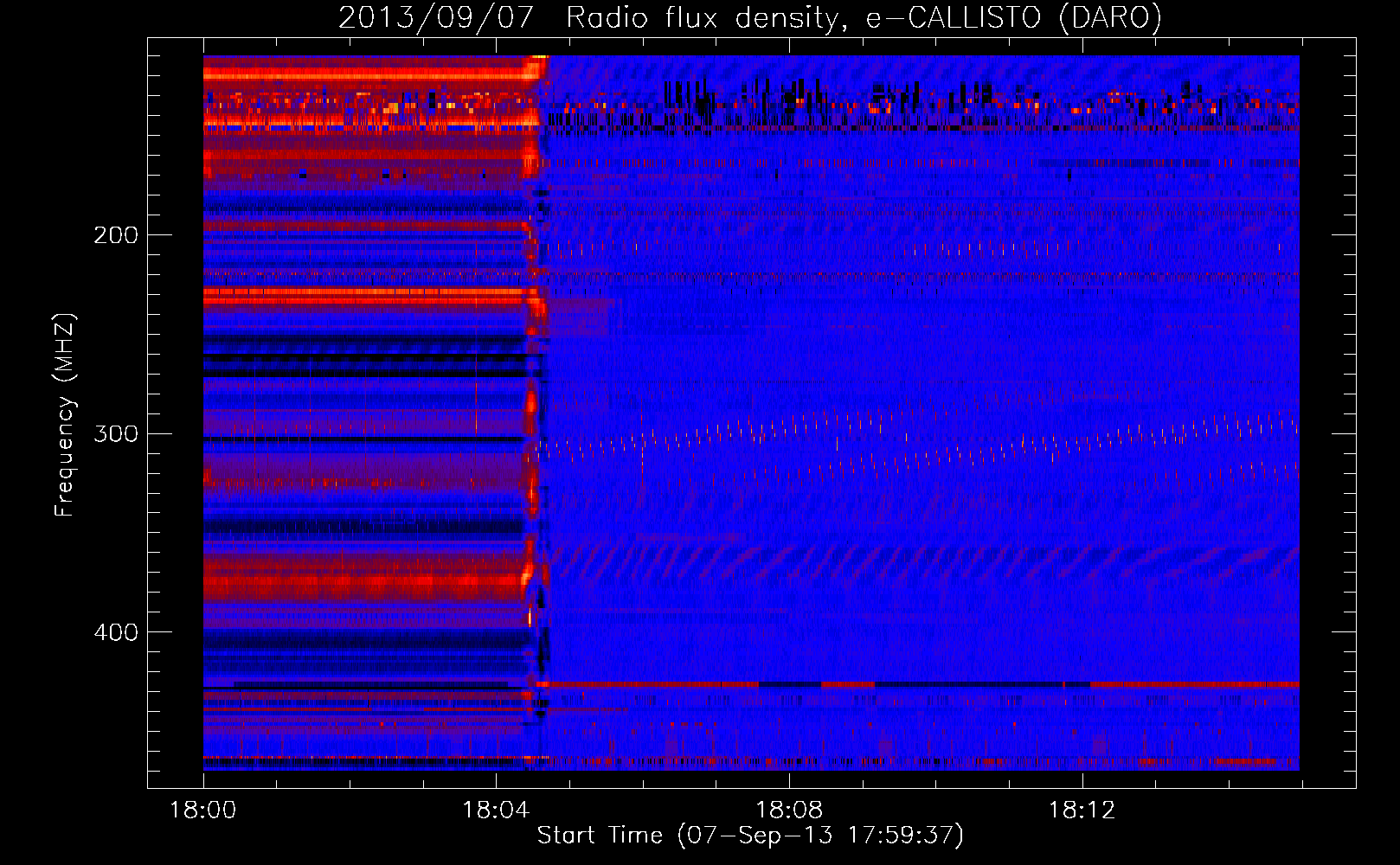Click the 200 frequency tick label
1400x865 pixels.
click(116, 234)
